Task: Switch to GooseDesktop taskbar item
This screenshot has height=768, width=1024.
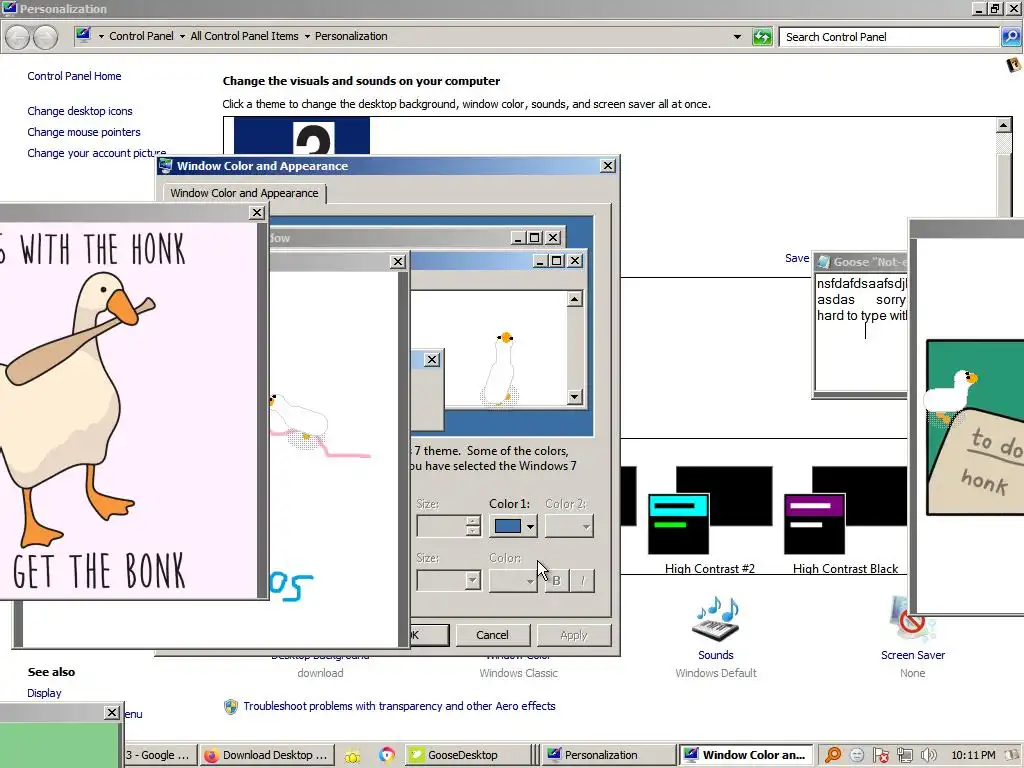Action: [x=466, y=755]
